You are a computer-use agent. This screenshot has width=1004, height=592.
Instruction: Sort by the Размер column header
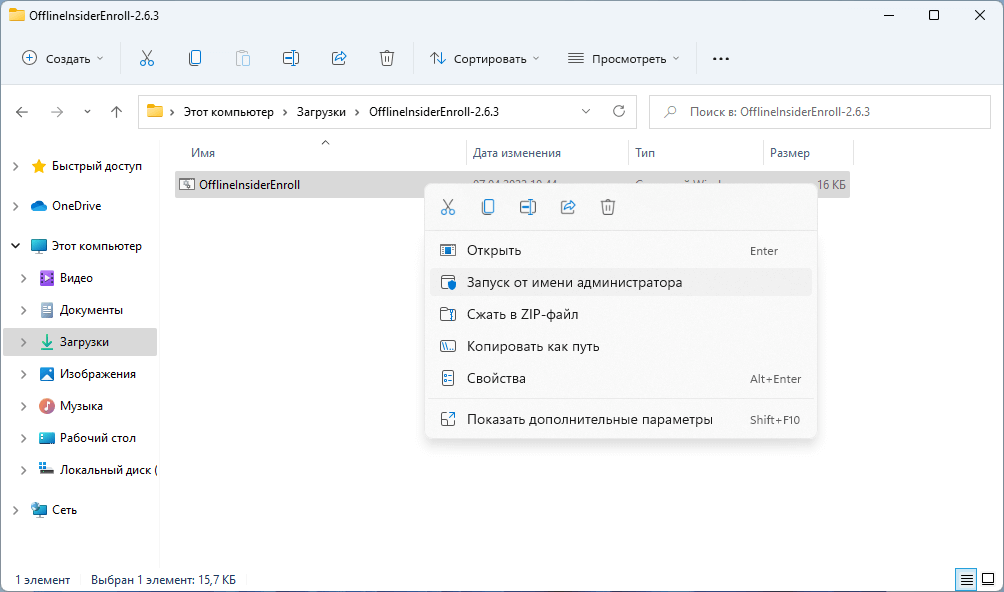click(789, 152)
